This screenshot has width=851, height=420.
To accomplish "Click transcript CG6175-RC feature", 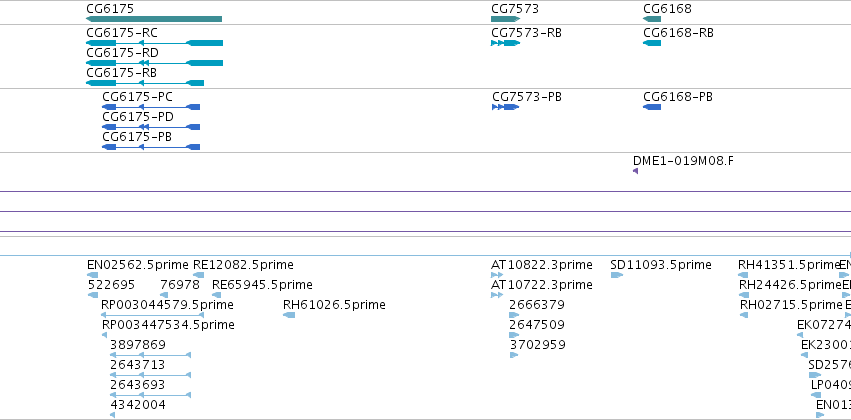I will (155, 43).
